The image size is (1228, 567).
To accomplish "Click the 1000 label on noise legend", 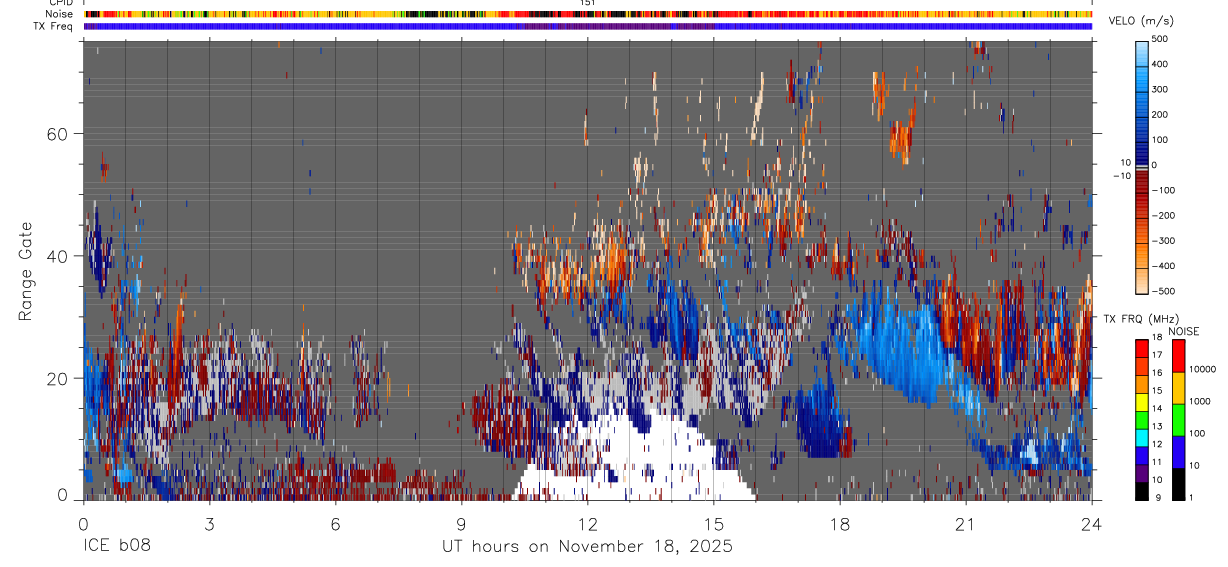I will 1202,401.
